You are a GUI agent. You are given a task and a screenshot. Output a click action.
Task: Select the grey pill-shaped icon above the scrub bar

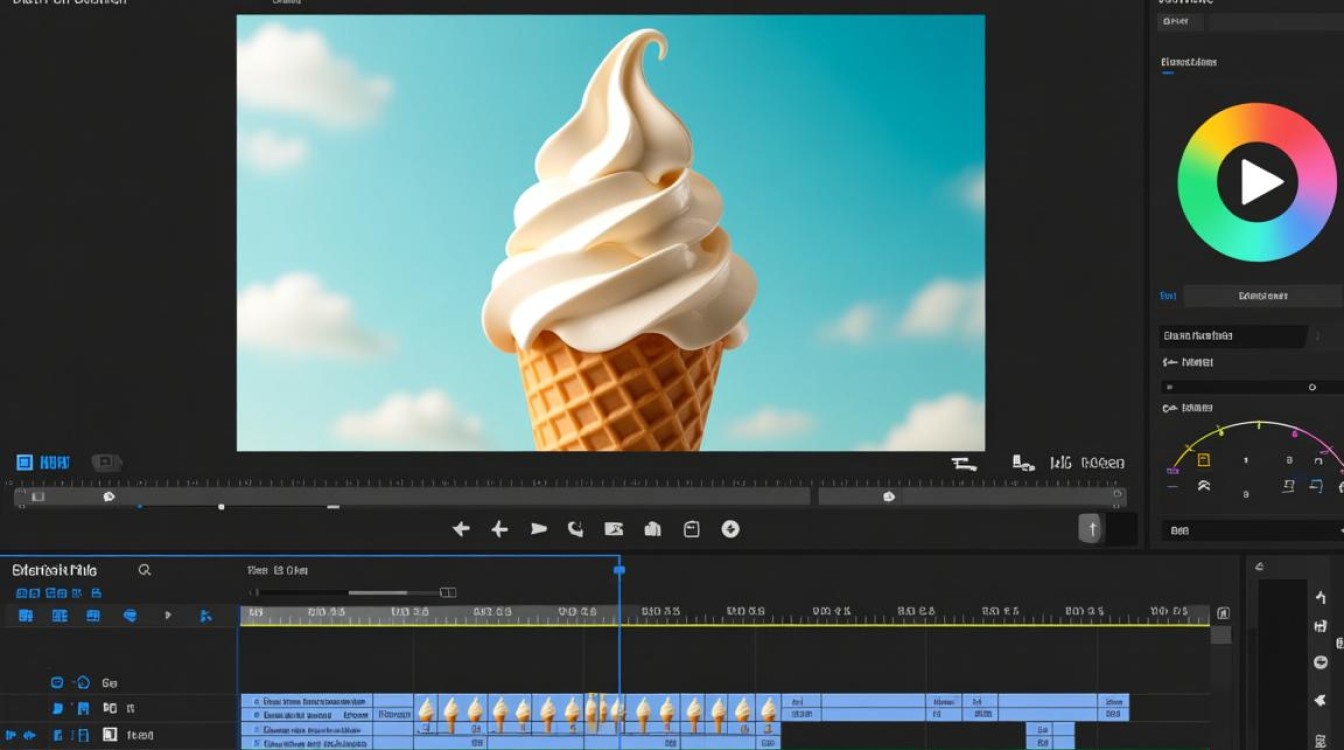click(106, 462)
